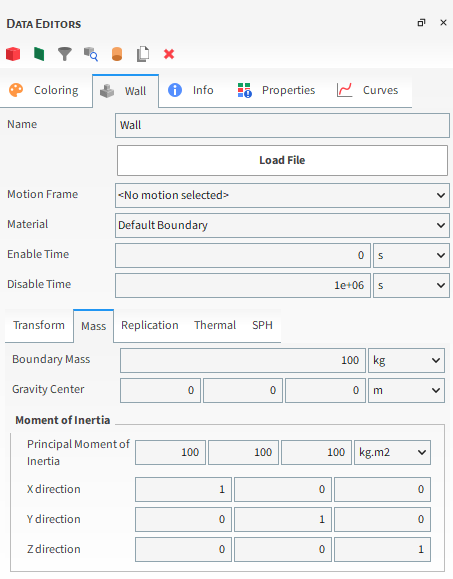Screen dimensions: 453x579
Task: Click first Principal Moment of Inertia field
Action: point(170,452)
